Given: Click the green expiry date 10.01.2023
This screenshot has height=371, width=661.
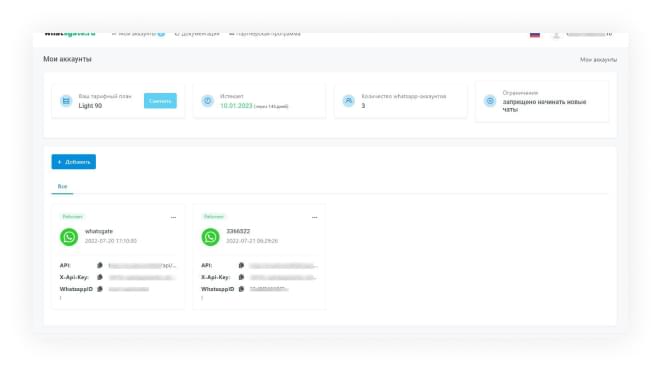Looking at the screenshot, I should [236, 106].
